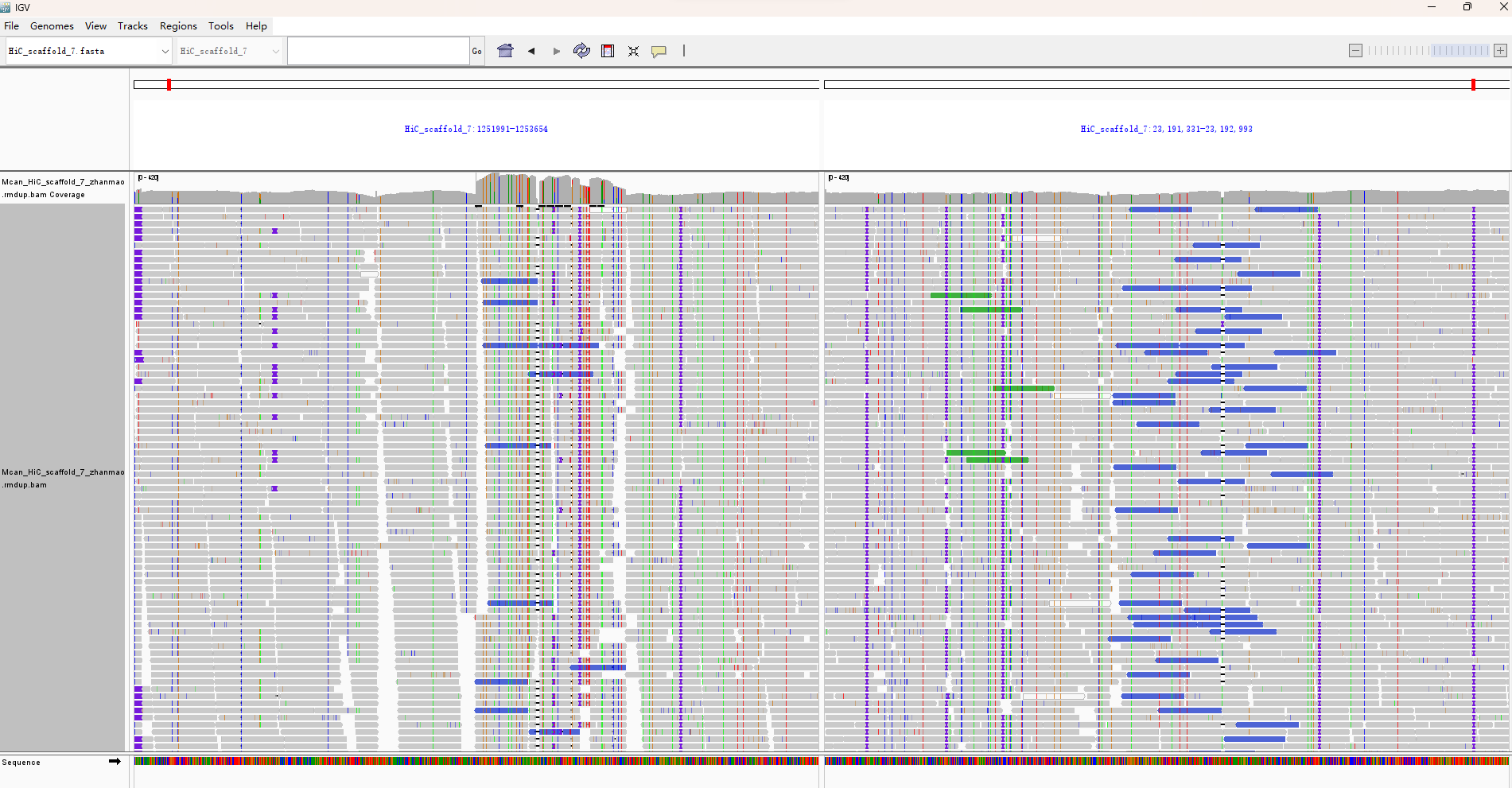This screenshot has height=788, width=1512.
Task: Go back with the left arrow icon
Action: point(531,51)
